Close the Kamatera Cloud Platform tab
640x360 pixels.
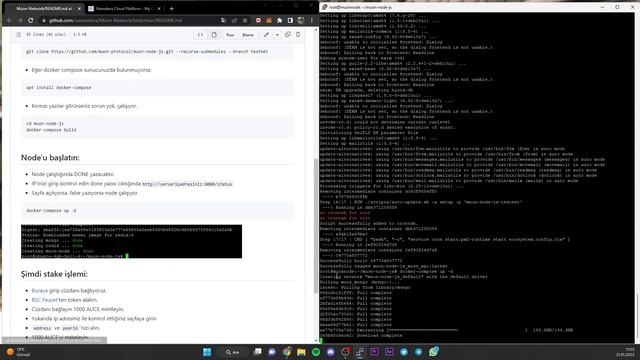[x=159, y=9]
